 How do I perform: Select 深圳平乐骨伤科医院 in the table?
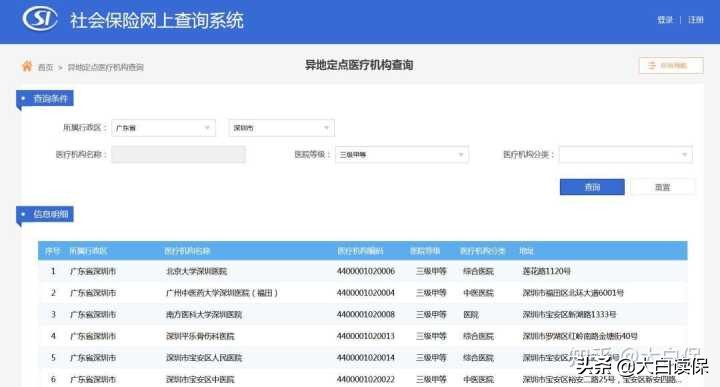200,336
